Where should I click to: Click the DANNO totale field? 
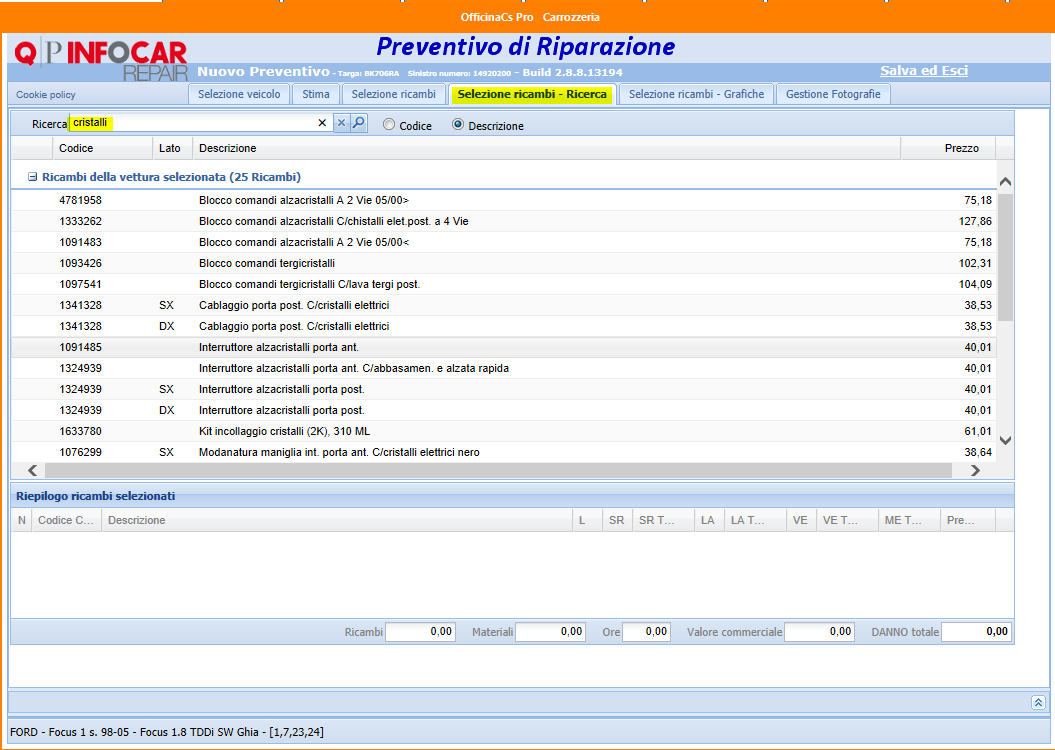pos(976,632)
